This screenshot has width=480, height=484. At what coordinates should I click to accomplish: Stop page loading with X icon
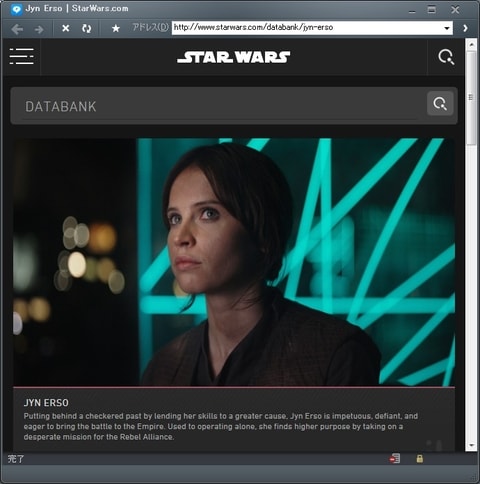pyautogui.click(x=66, y=28)
